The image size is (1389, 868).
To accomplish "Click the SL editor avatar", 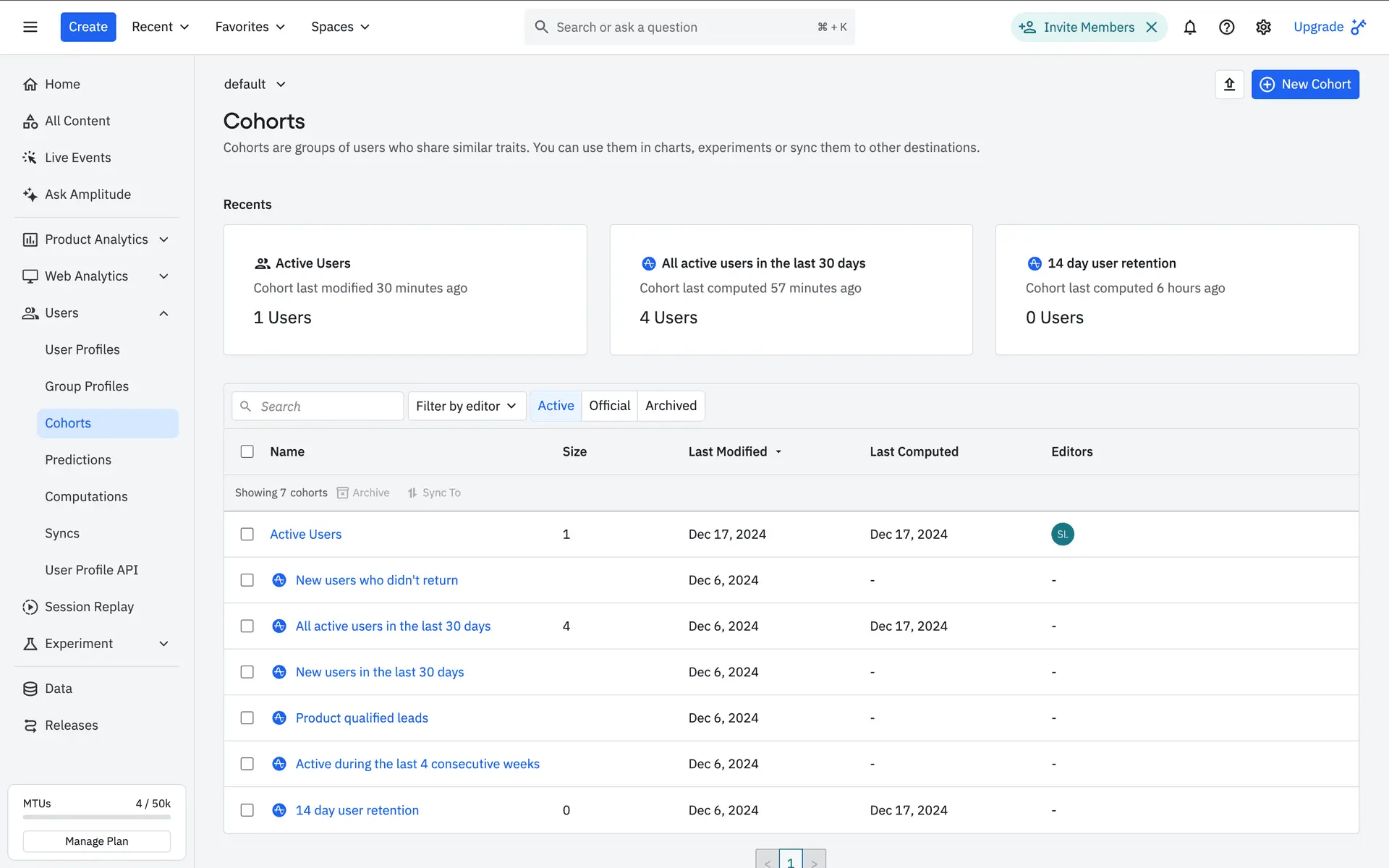I will tap(1062, 535).
